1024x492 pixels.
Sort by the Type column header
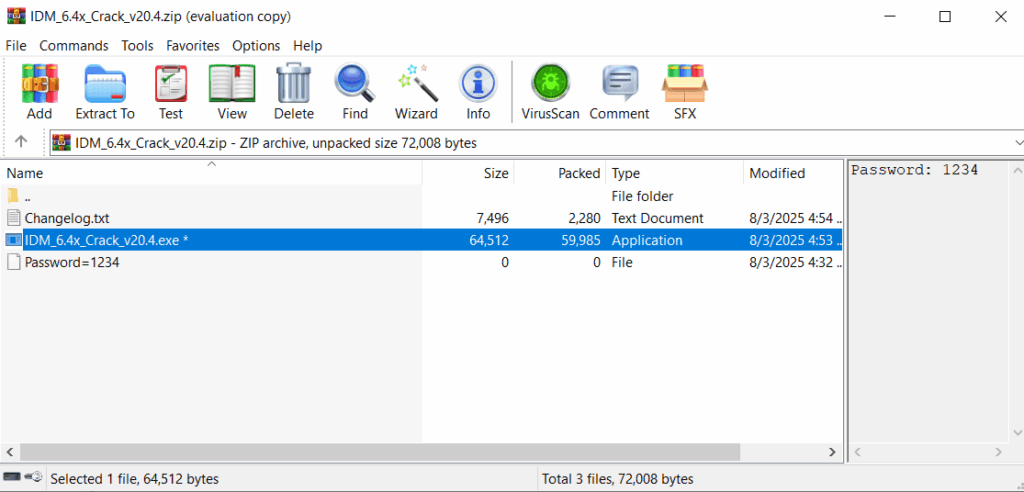click(x=675, y=173)
